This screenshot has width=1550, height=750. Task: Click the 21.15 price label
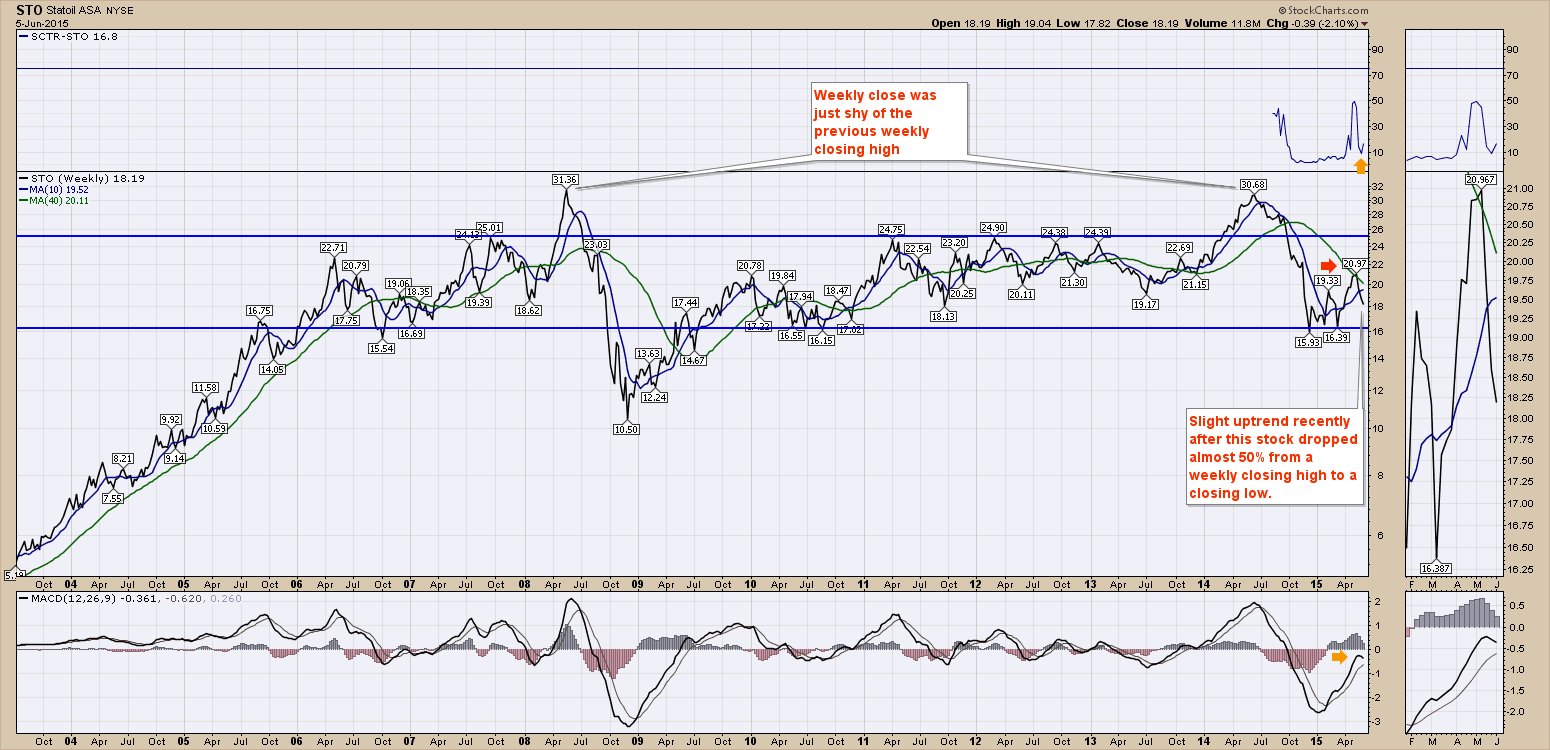click(x=1194, y=285)
